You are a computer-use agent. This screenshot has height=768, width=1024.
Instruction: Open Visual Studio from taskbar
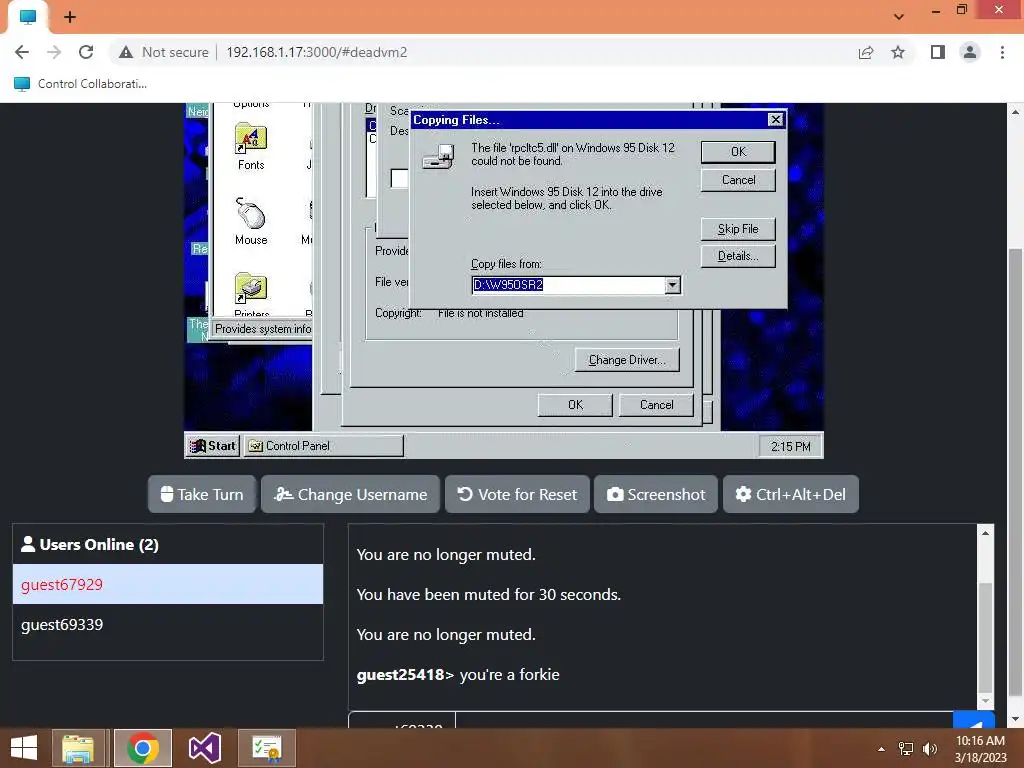(x=204, y=748)
